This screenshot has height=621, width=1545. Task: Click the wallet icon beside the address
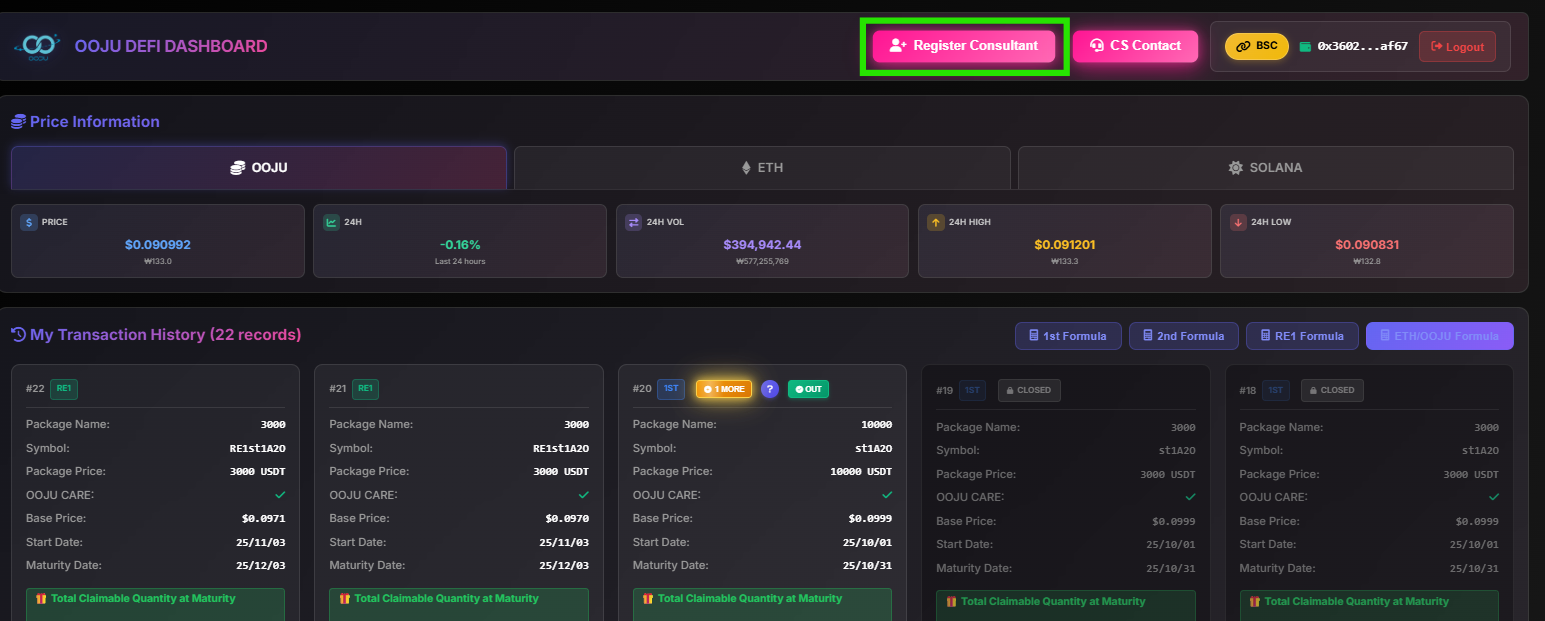pyautogui.click(x=1304, y=46)
